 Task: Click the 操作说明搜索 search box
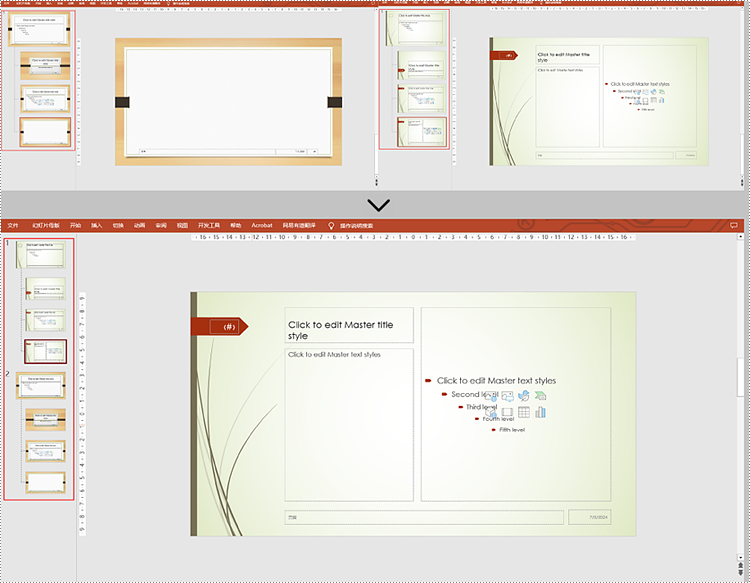(356, 225)
